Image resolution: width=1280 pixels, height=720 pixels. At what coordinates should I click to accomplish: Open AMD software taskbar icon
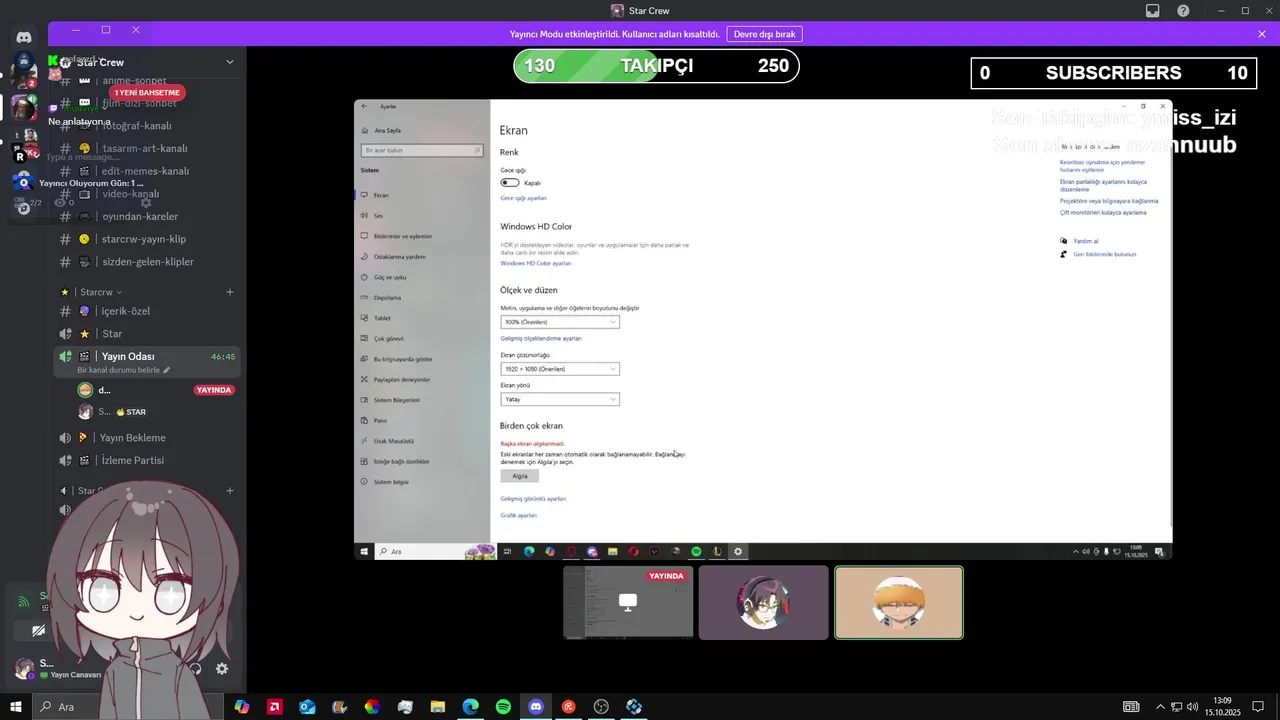pos(274,707)
